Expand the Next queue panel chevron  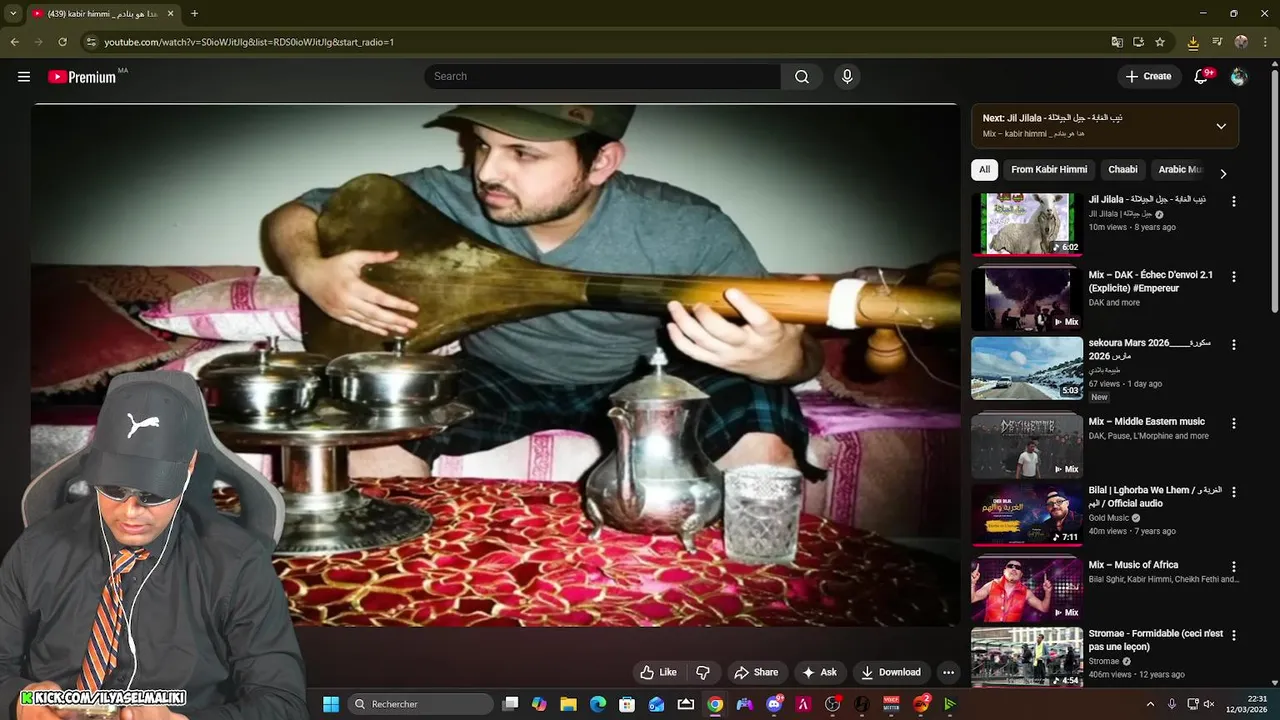point(1221,126)
